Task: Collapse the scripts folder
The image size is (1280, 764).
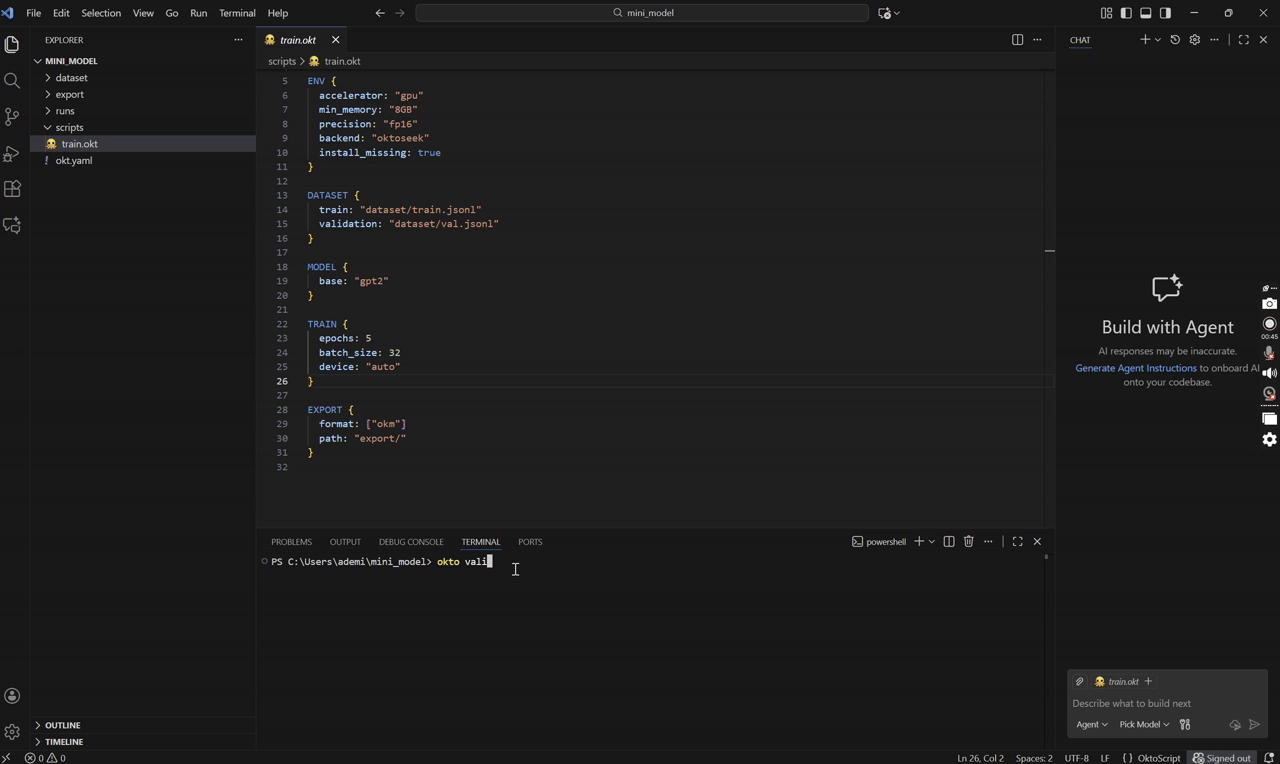Action: 69,127
